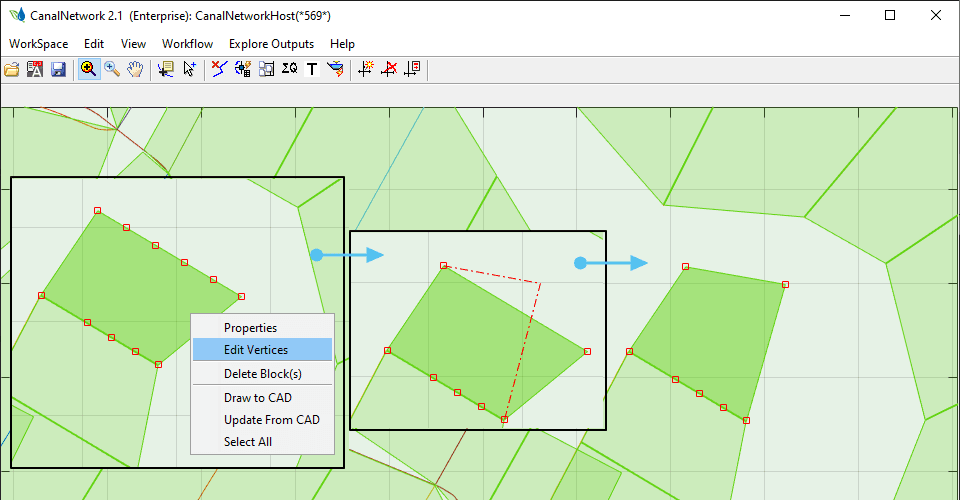Select the text T tool

312,69
